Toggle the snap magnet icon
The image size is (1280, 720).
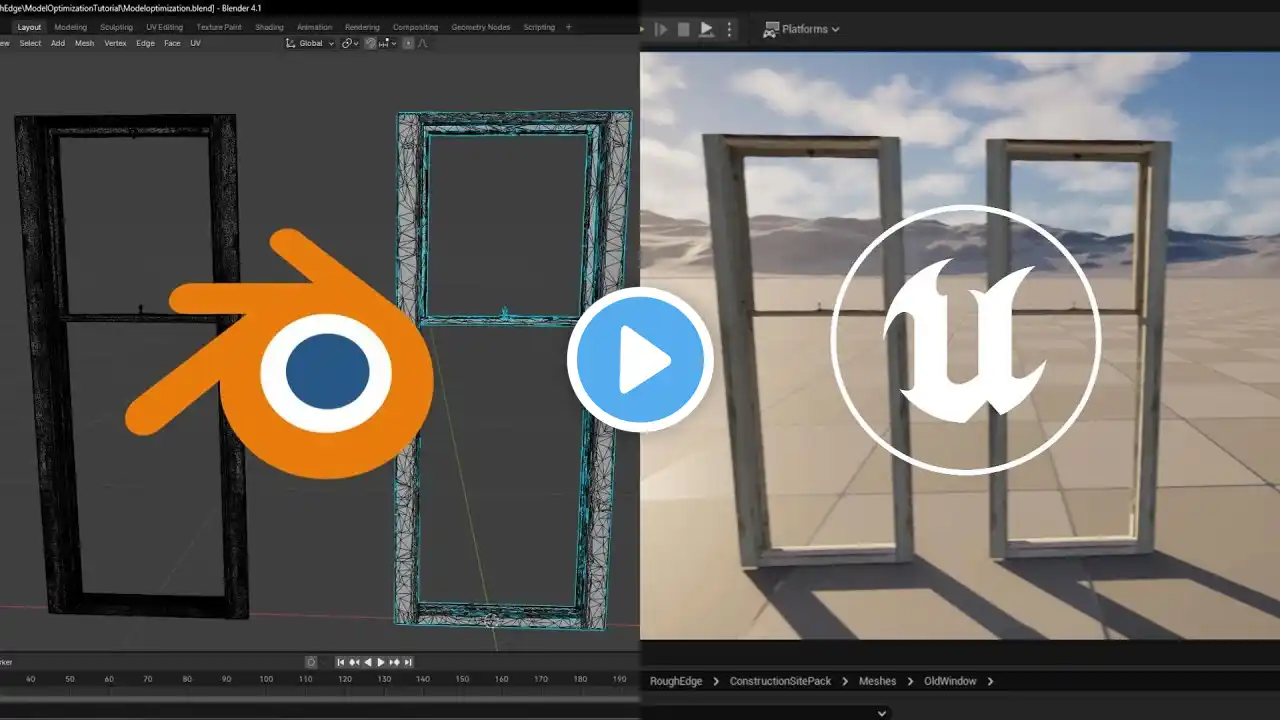point(371,43)
